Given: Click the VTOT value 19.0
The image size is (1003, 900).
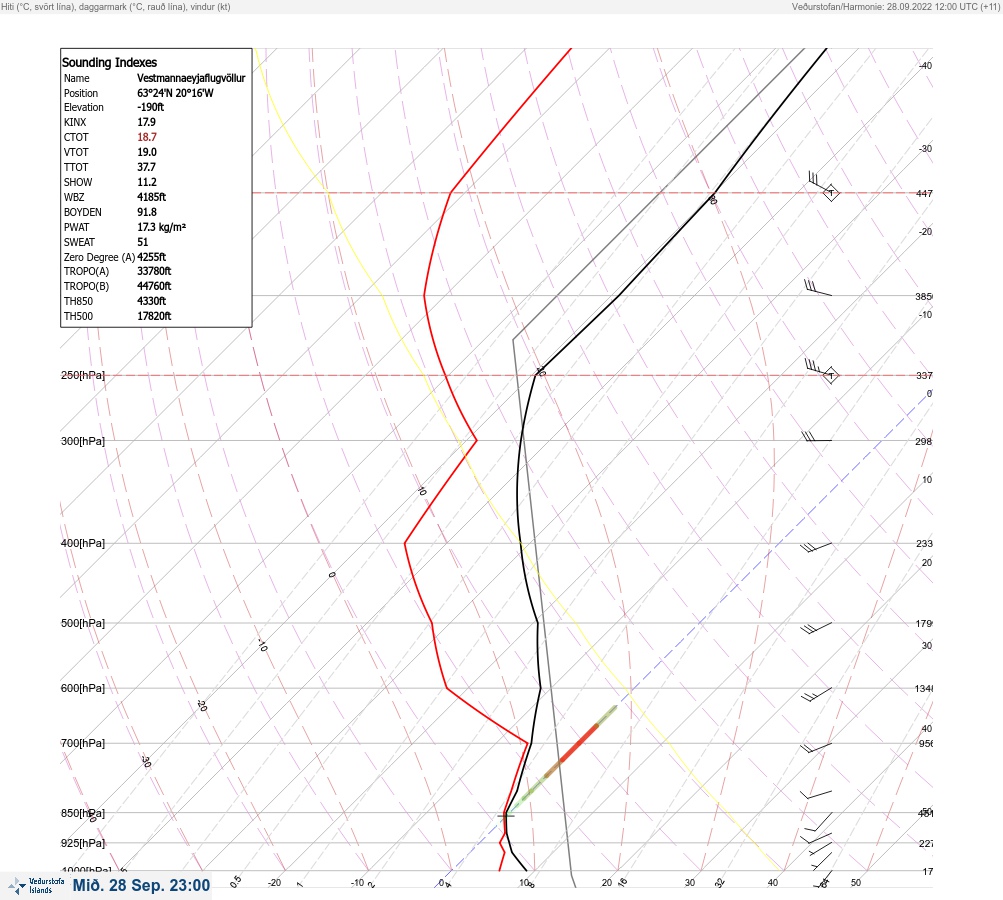Looking at the screenshot, I should click(146, 152).
